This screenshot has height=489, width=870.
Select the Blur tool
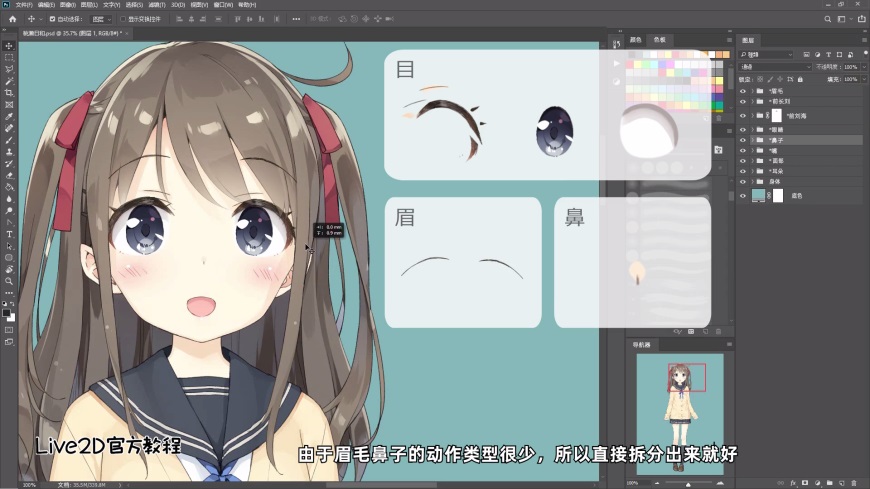[x=9, y=199]
